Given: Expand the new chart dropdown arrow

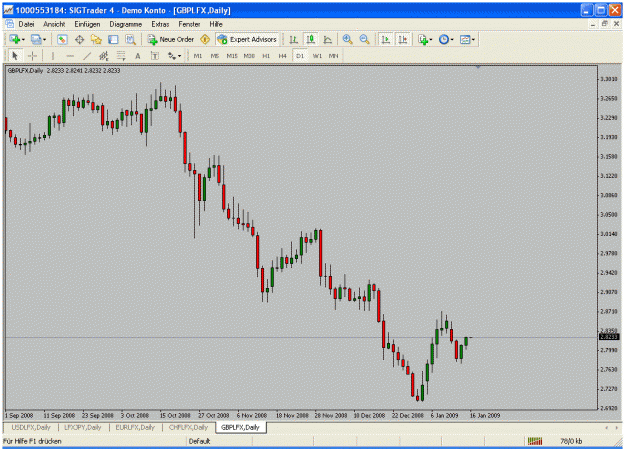Looking at the screenshot, I should pos(23,39).
